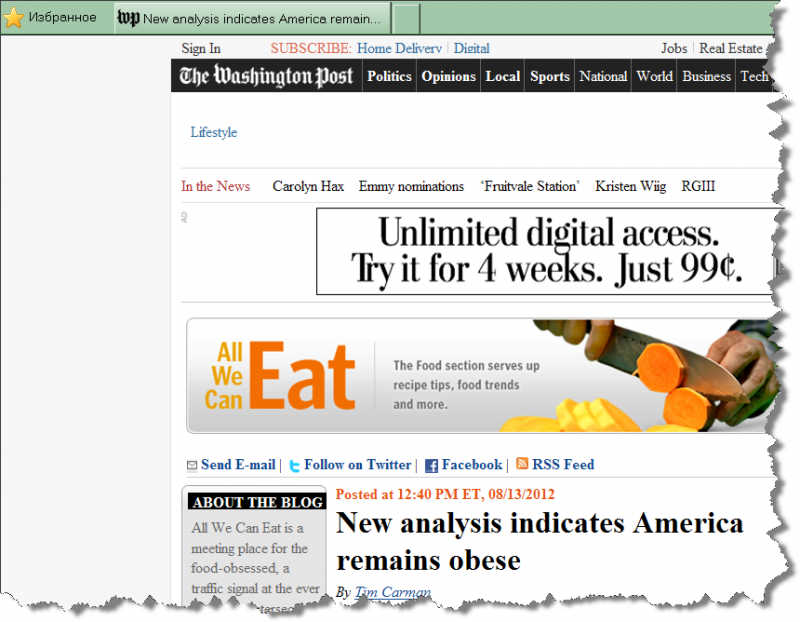Go to the Sports section
Viewport: 800px width, 622px height.
click(549, 76)
